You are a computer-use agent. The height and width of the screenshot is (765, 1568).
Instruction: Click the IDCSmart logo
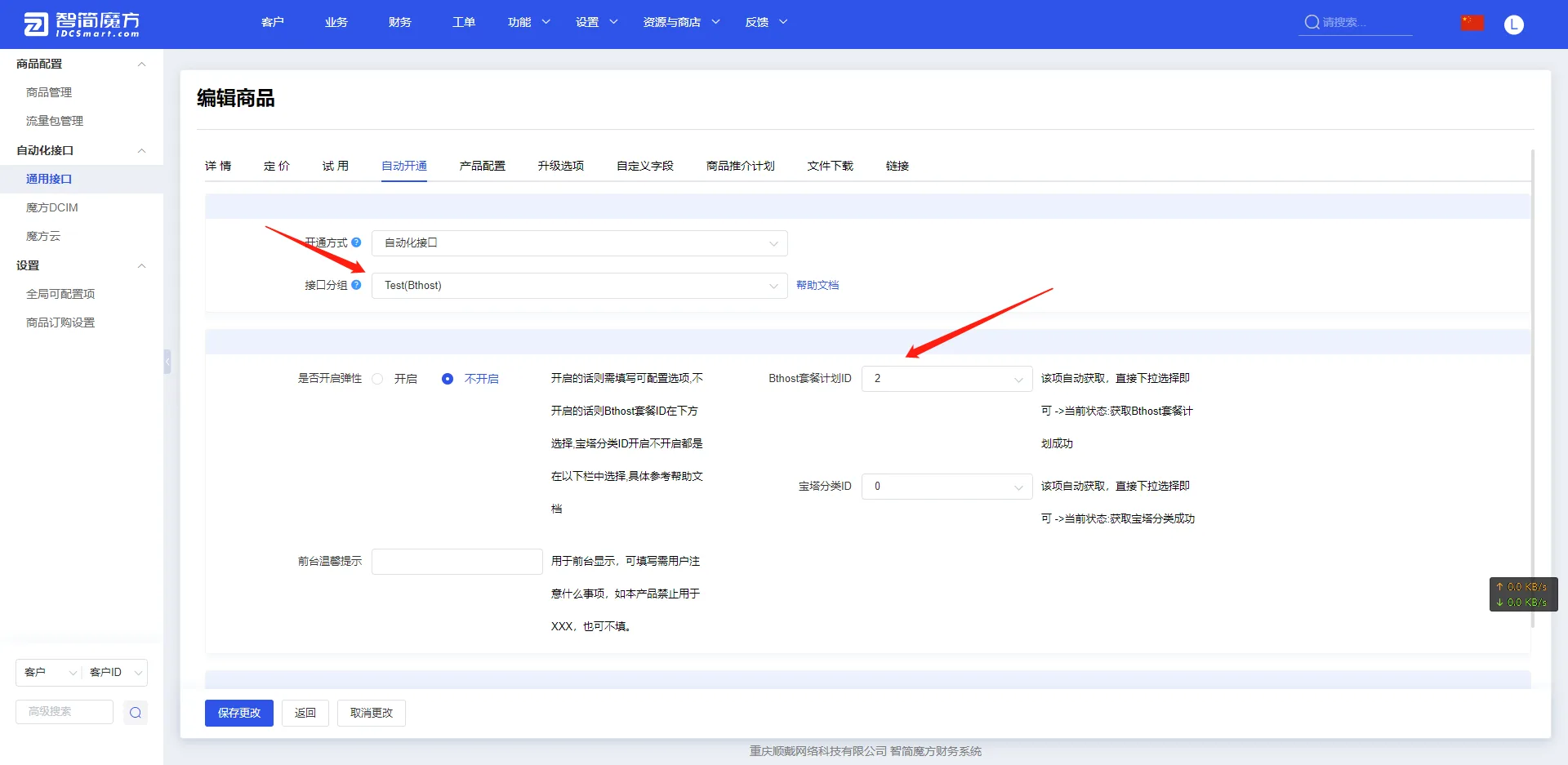tap(82, 24)
